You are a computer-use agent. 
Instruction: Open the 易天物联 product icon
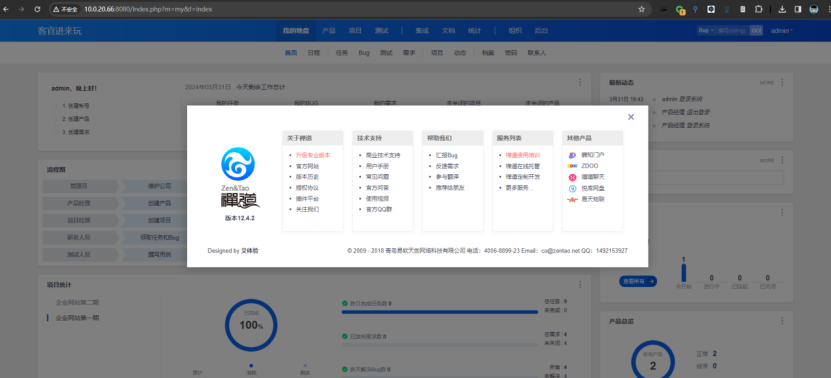572,199
